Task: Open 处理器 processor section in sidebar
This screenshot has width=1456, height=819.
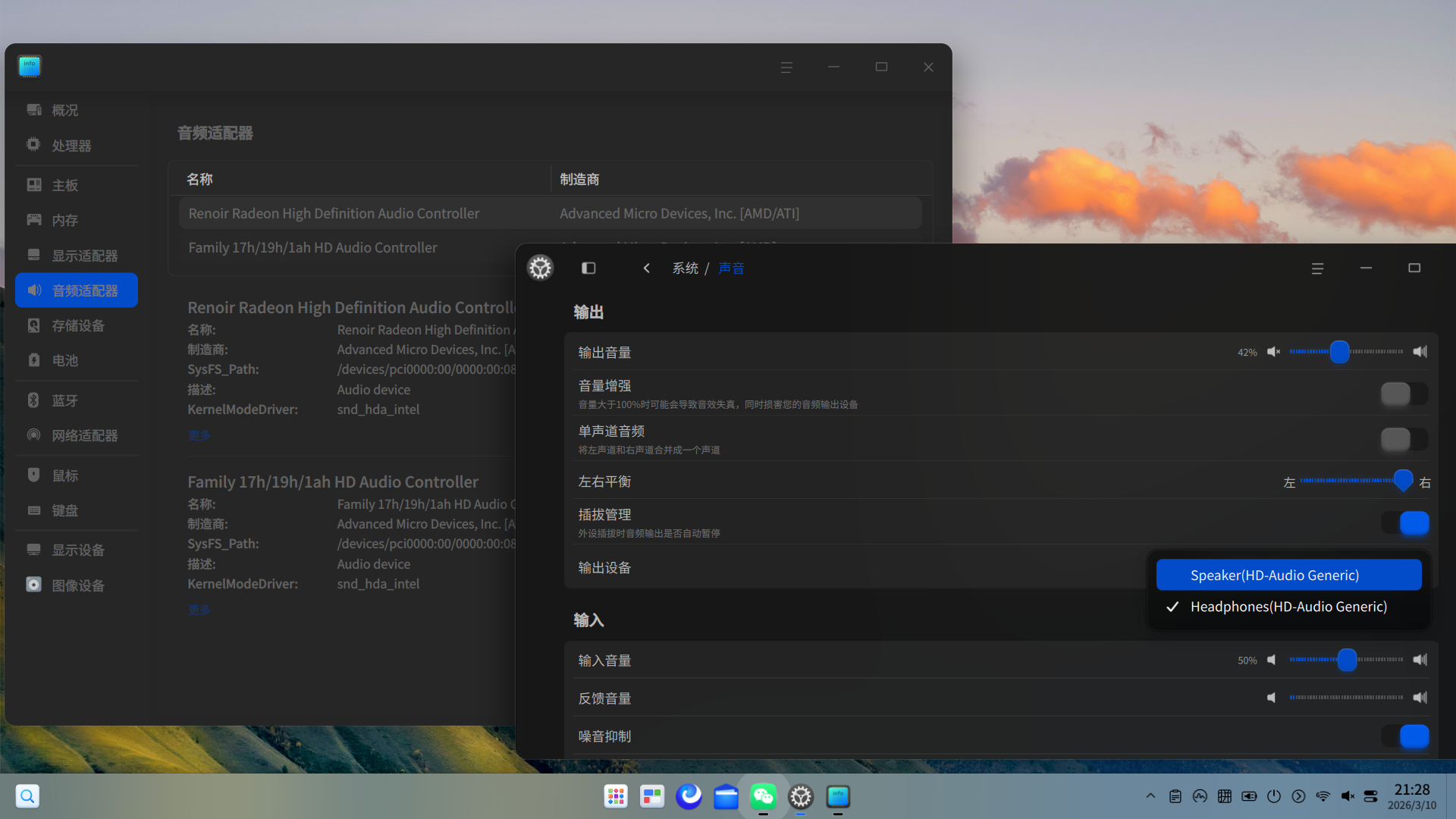Action: click(x=71, y=146)
